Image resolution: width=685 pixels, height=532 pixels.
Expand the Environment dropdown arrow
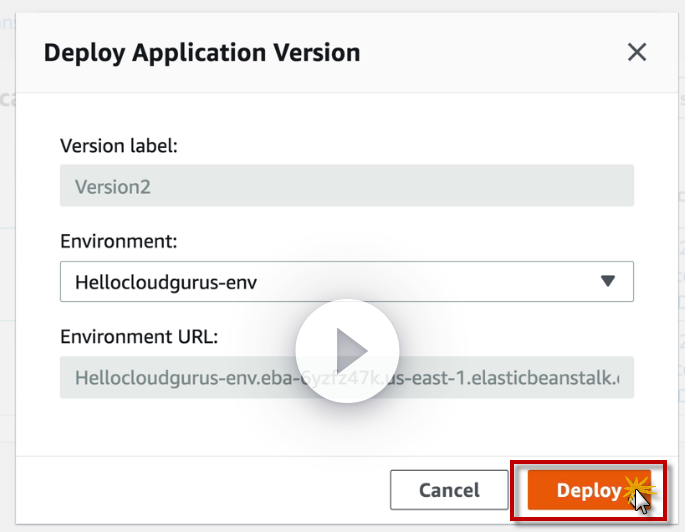point(607,282)
